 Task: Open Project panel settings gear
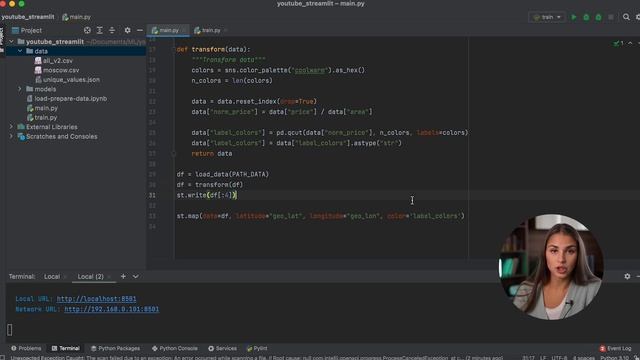(x=127, y=30)
